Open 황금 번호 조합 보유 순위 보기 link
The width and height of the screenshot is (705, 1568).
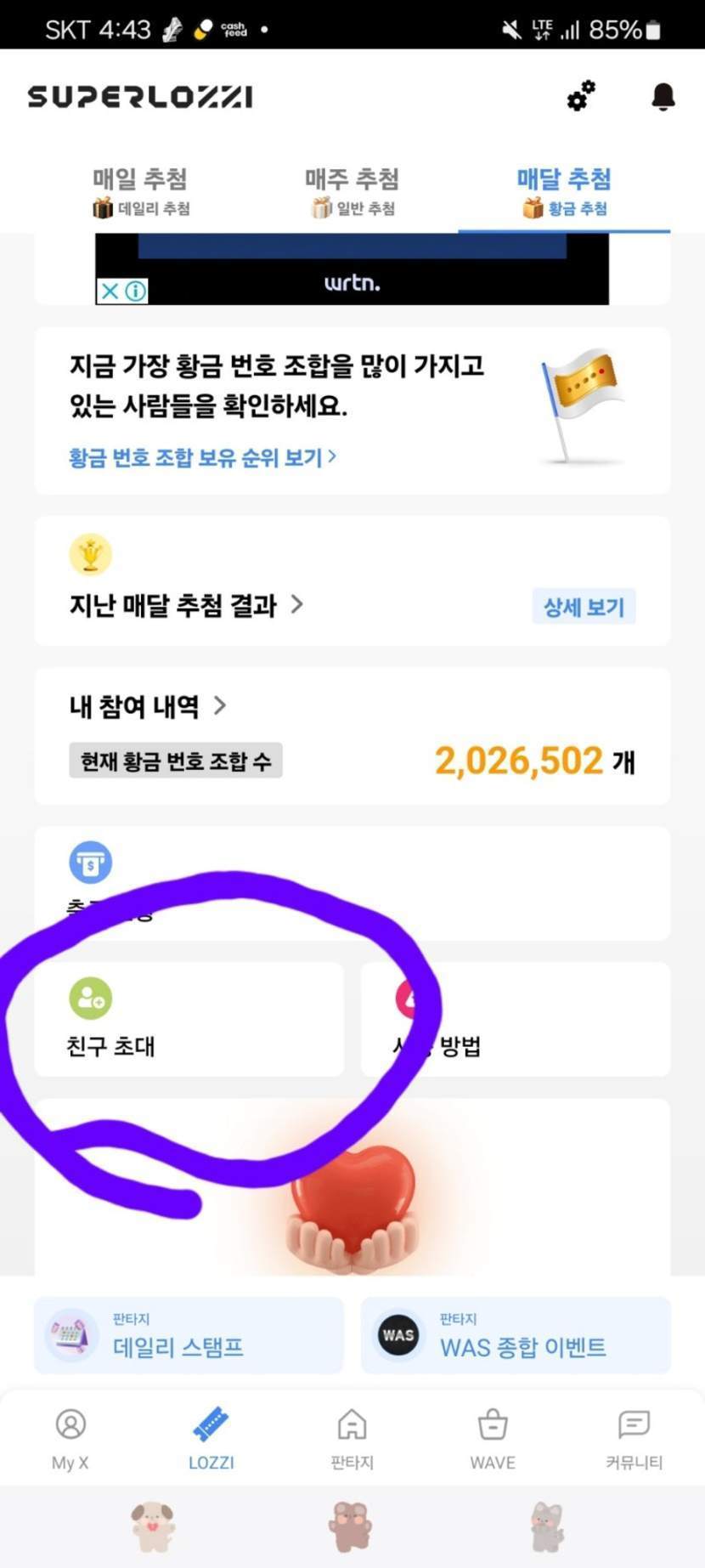[202, 458]
